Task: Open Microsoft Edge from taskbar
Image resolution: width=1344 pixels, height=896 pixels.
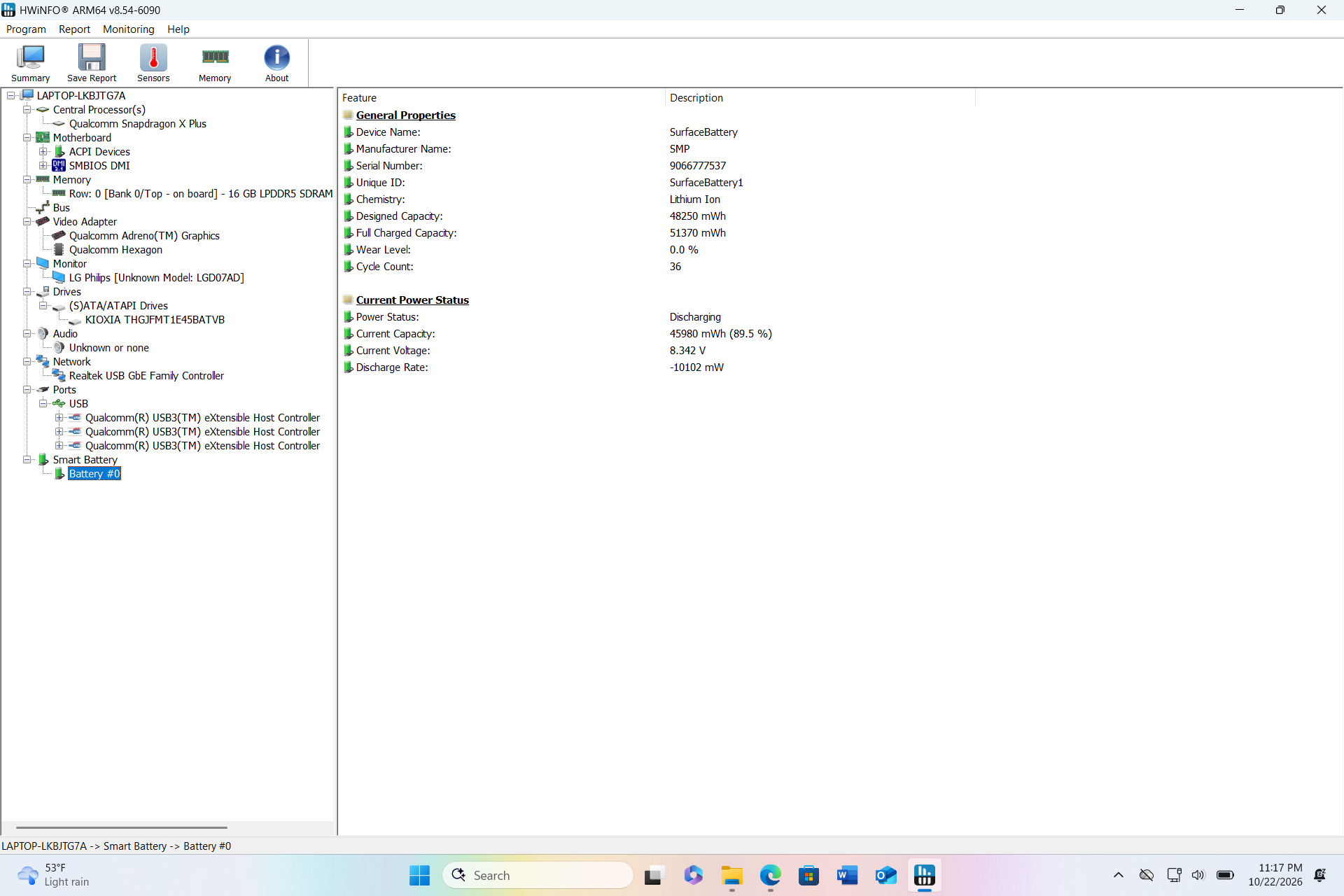Action: coord(771,875)
